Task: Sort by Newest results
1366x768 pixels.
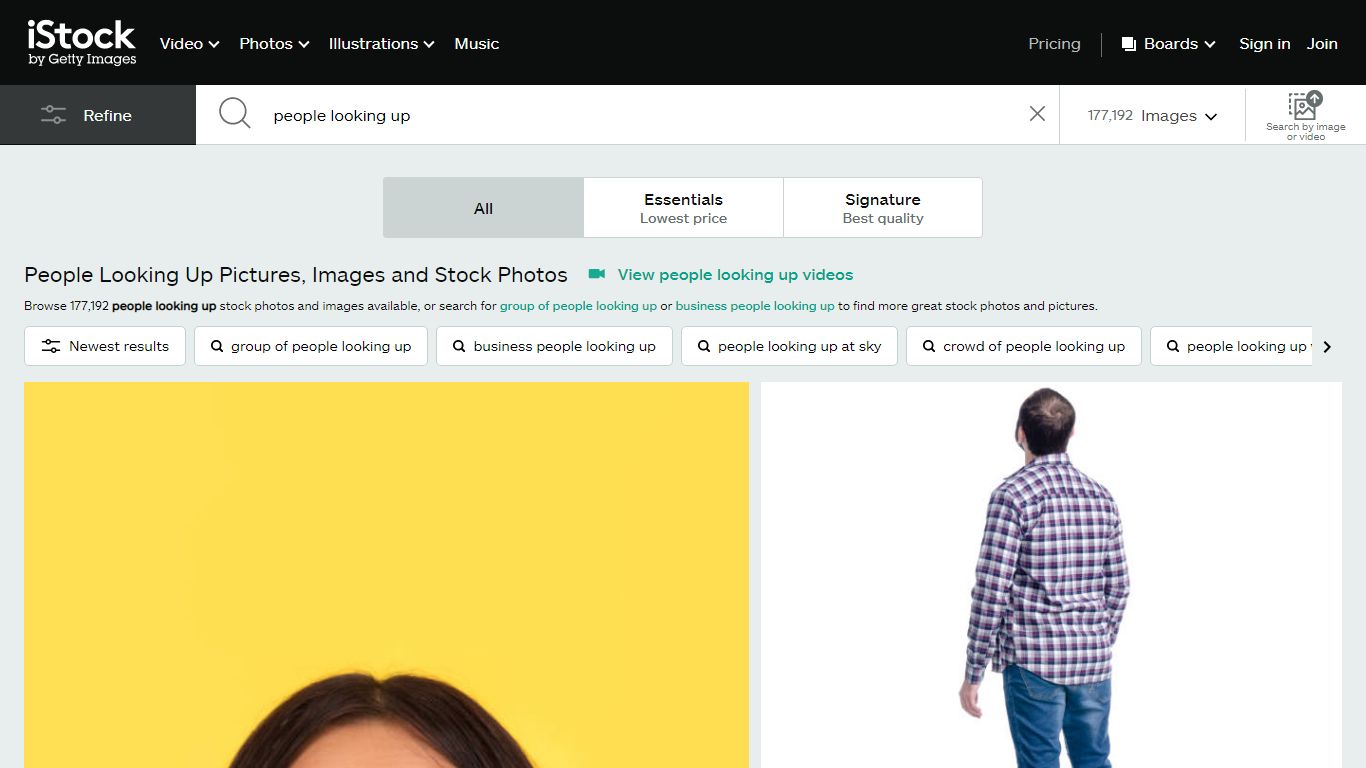Action: click(x=105, y=346)
